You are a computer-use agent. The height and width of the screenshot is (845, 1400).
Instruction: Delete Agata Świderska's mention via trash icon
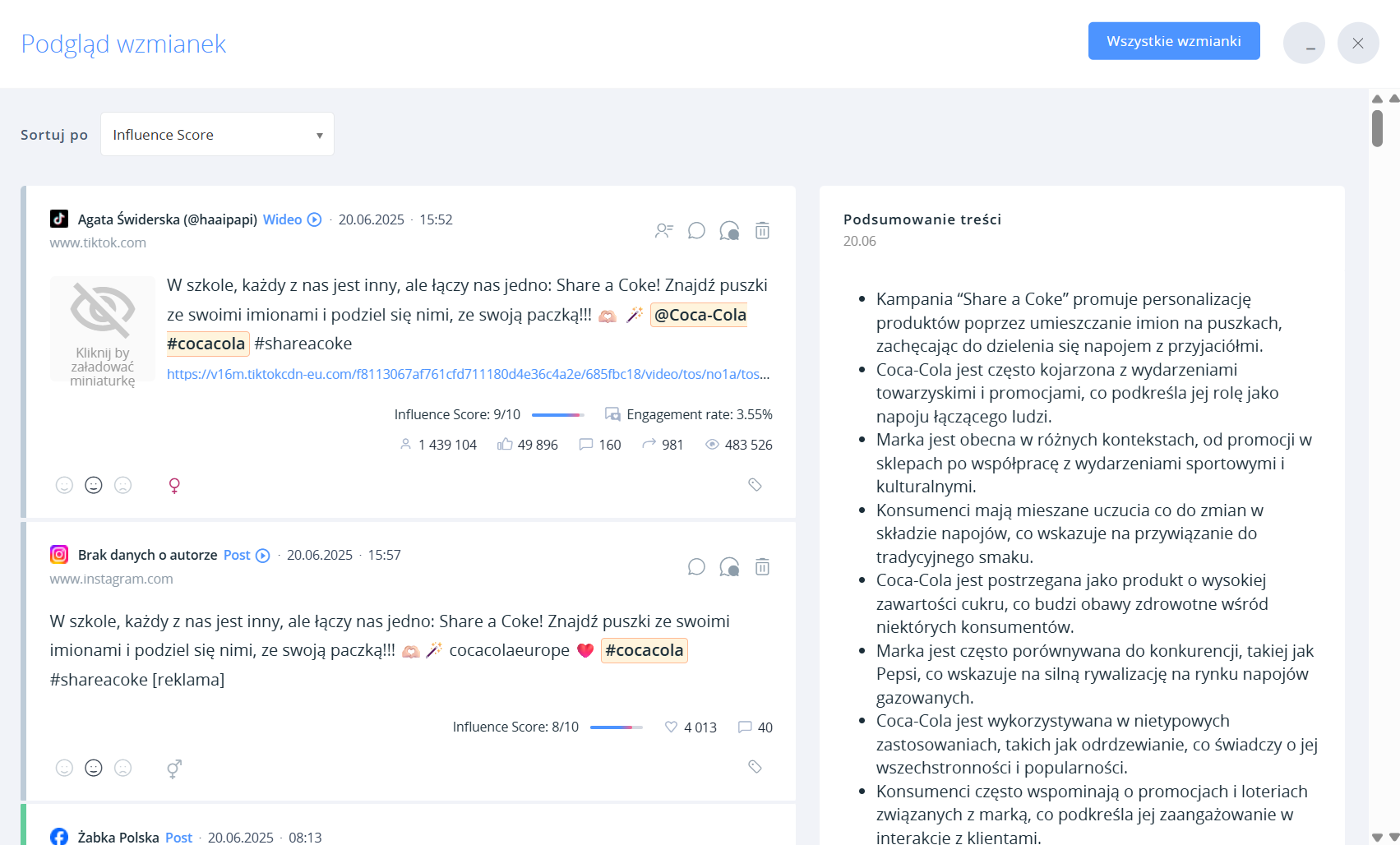click(x=762, y=231)
